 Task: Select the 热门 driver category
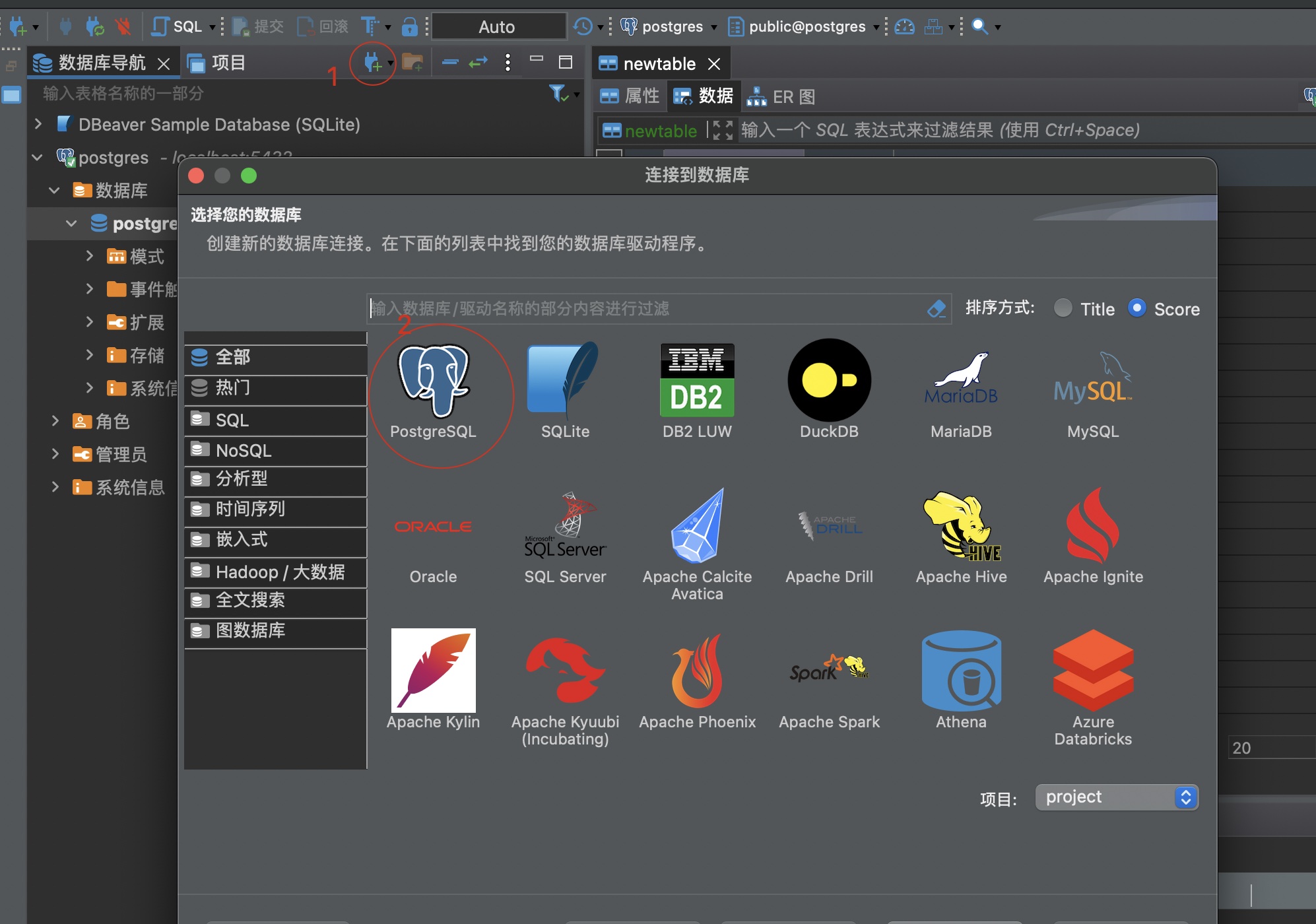275,387
